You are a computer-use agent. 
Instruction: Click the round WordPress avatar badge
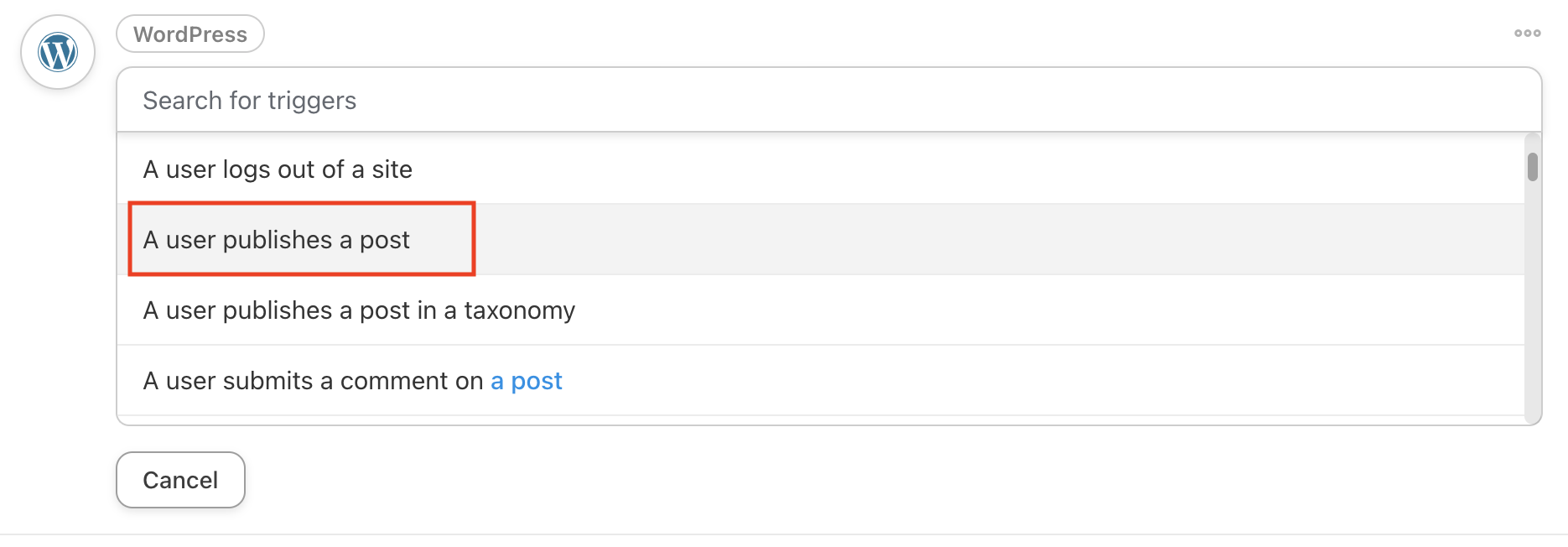click(x=58, y=52)
